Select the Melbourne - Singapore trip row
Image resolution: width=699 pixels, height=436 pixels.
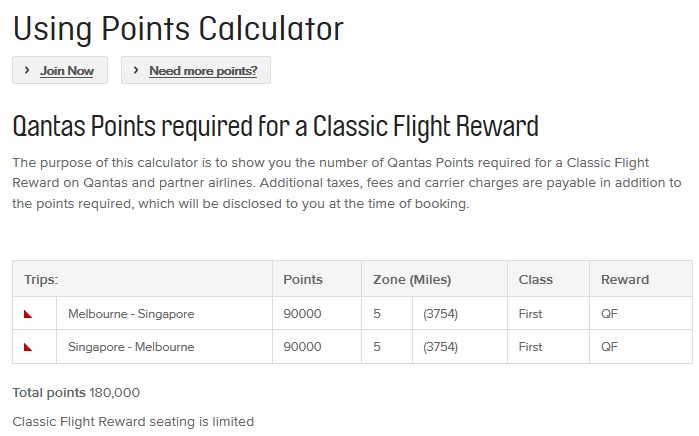coord(131,314)
